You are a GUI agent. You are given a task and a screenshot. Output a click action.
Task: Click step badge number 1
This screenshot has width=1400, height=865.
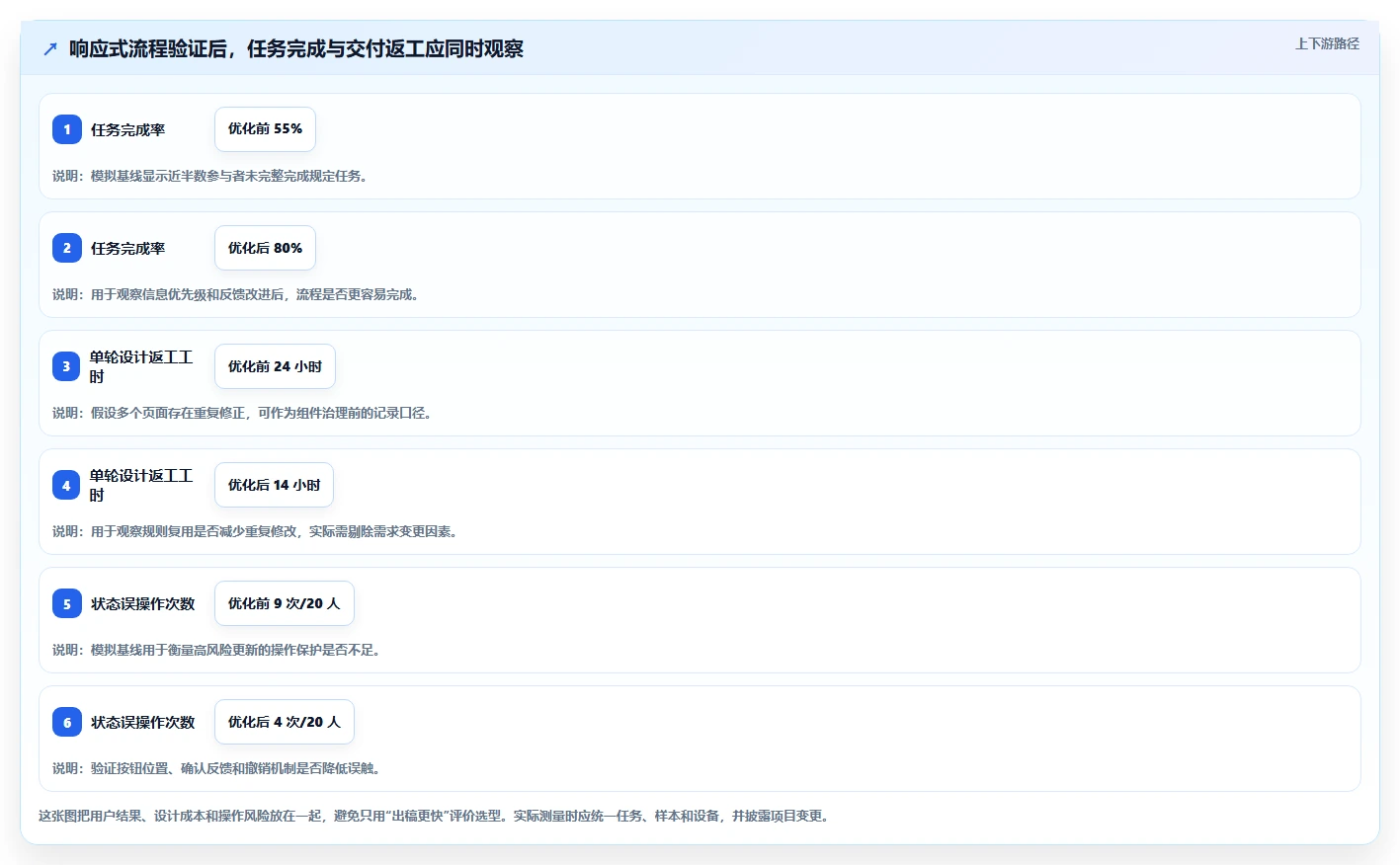point(67,129)
